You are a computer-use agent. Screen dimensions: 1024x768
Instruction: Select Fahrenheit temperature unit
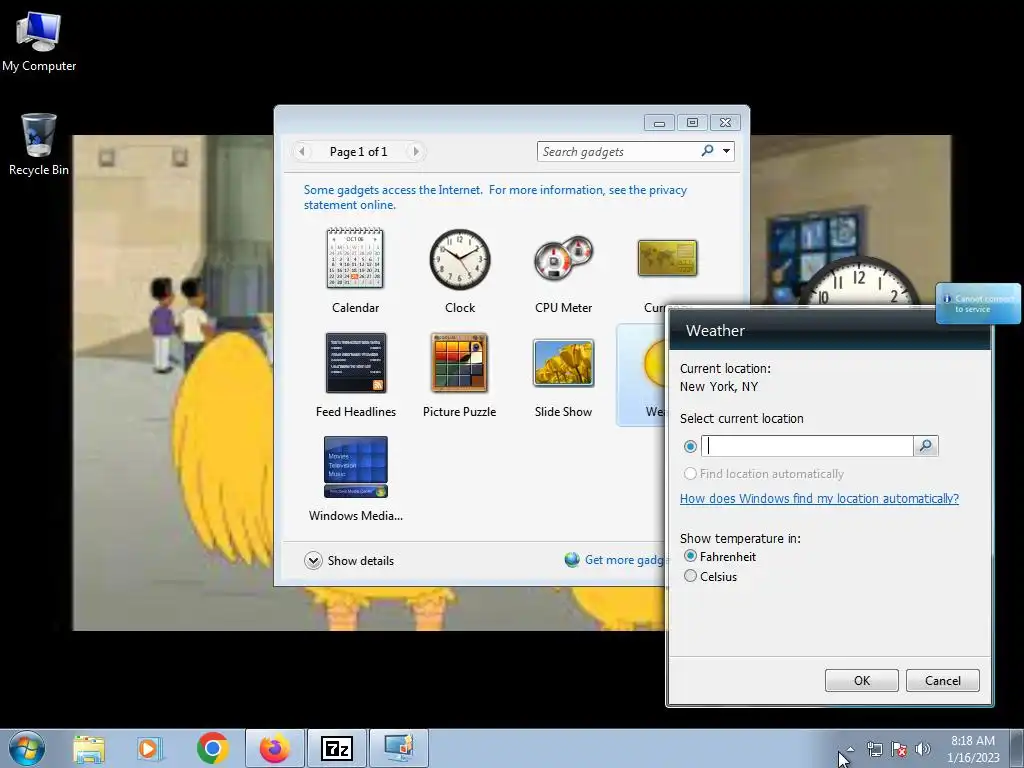[690, 556]
